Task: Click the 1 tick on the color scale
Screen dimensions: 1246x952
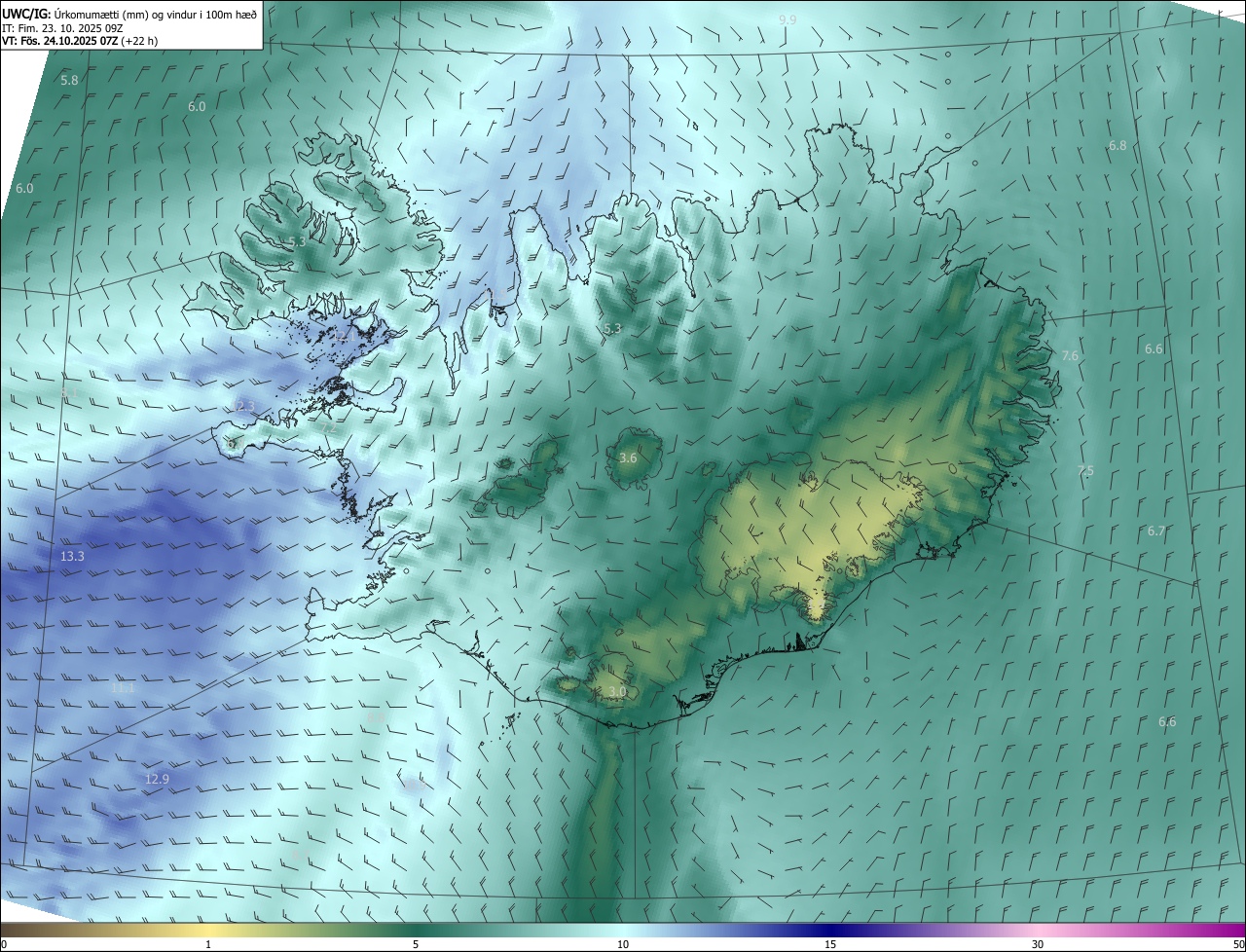Action: [208, 944]
